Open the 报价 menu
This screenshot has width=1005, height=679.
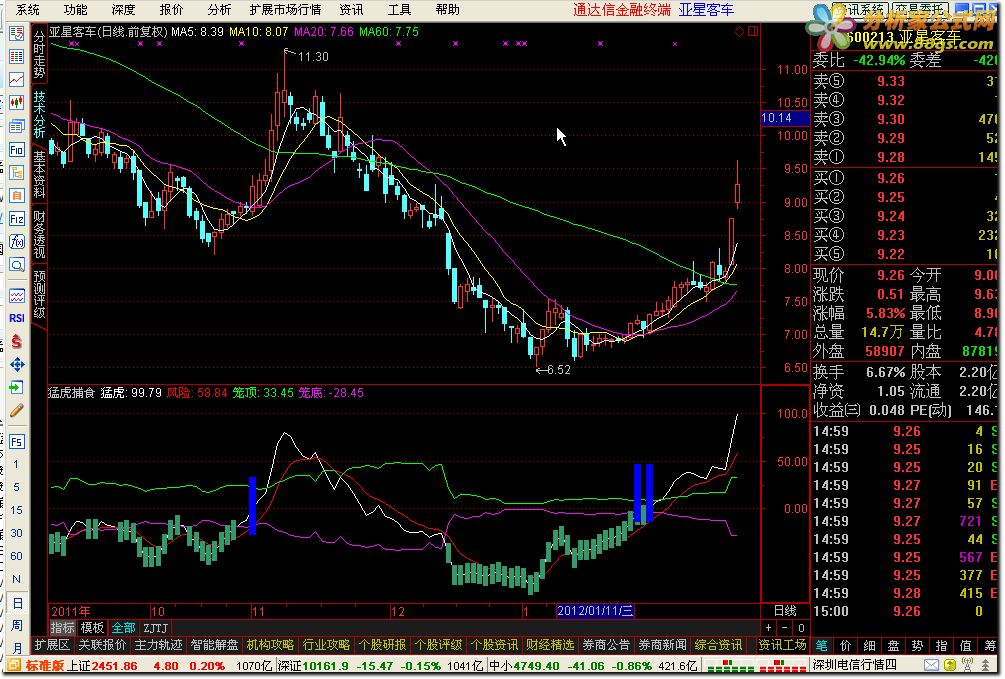coord(171,10)
